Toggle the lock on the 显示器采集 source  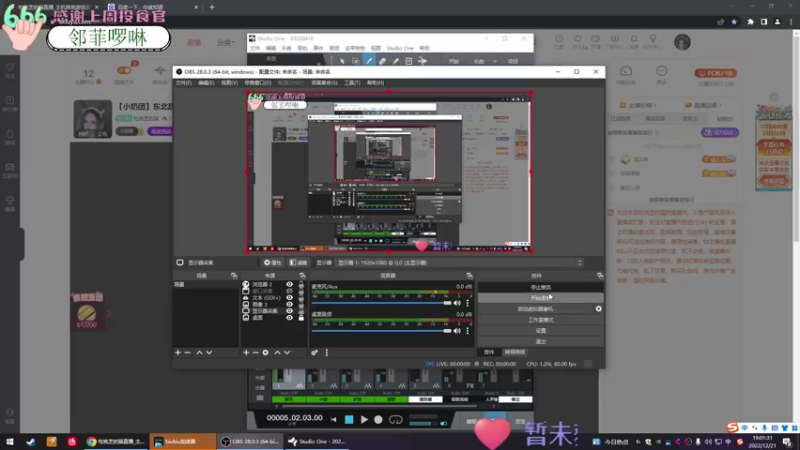point(301,311)
